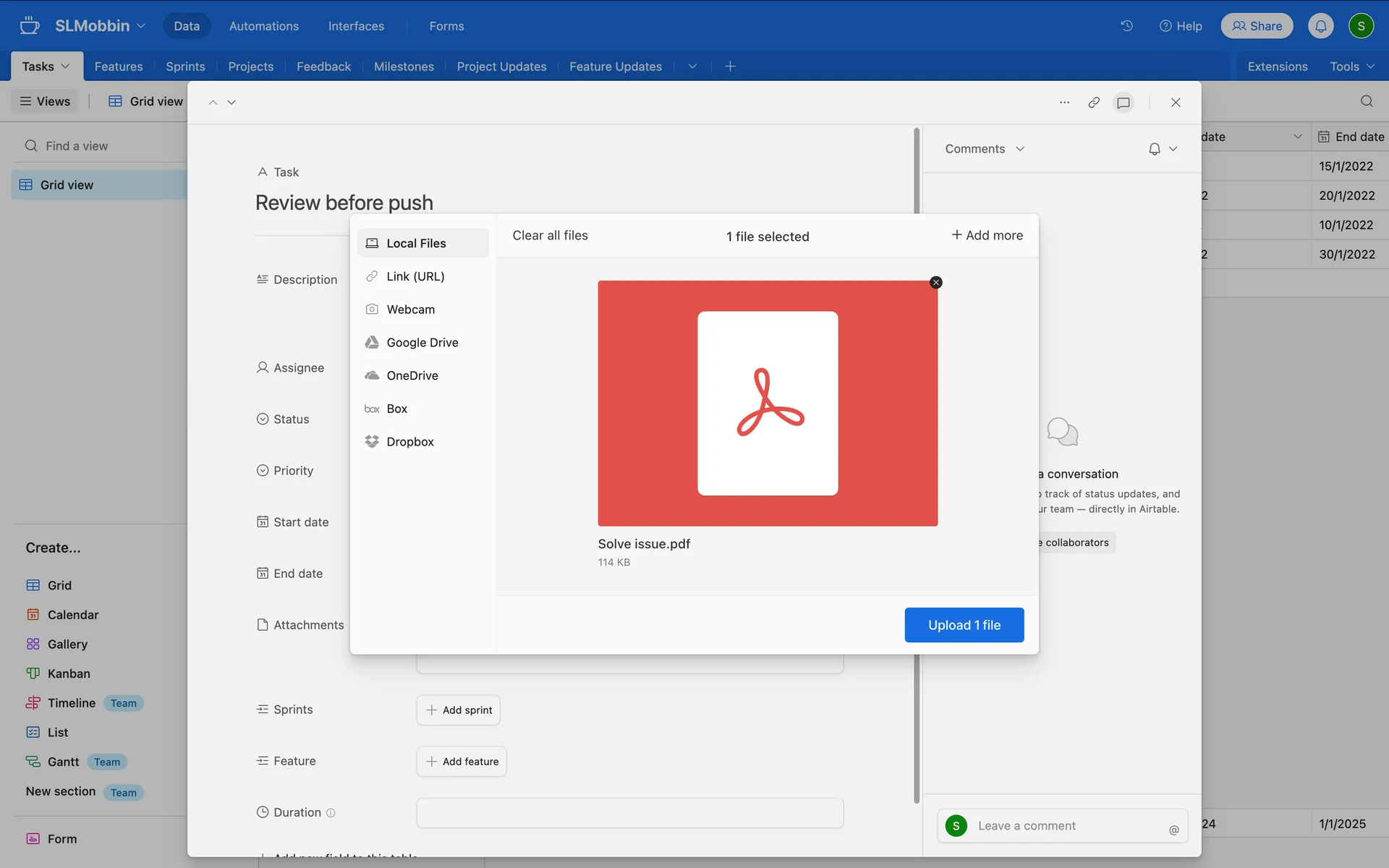1389x868 pixels.
Task: Open comment notification settings dropdown
Action: [1163, 149]
